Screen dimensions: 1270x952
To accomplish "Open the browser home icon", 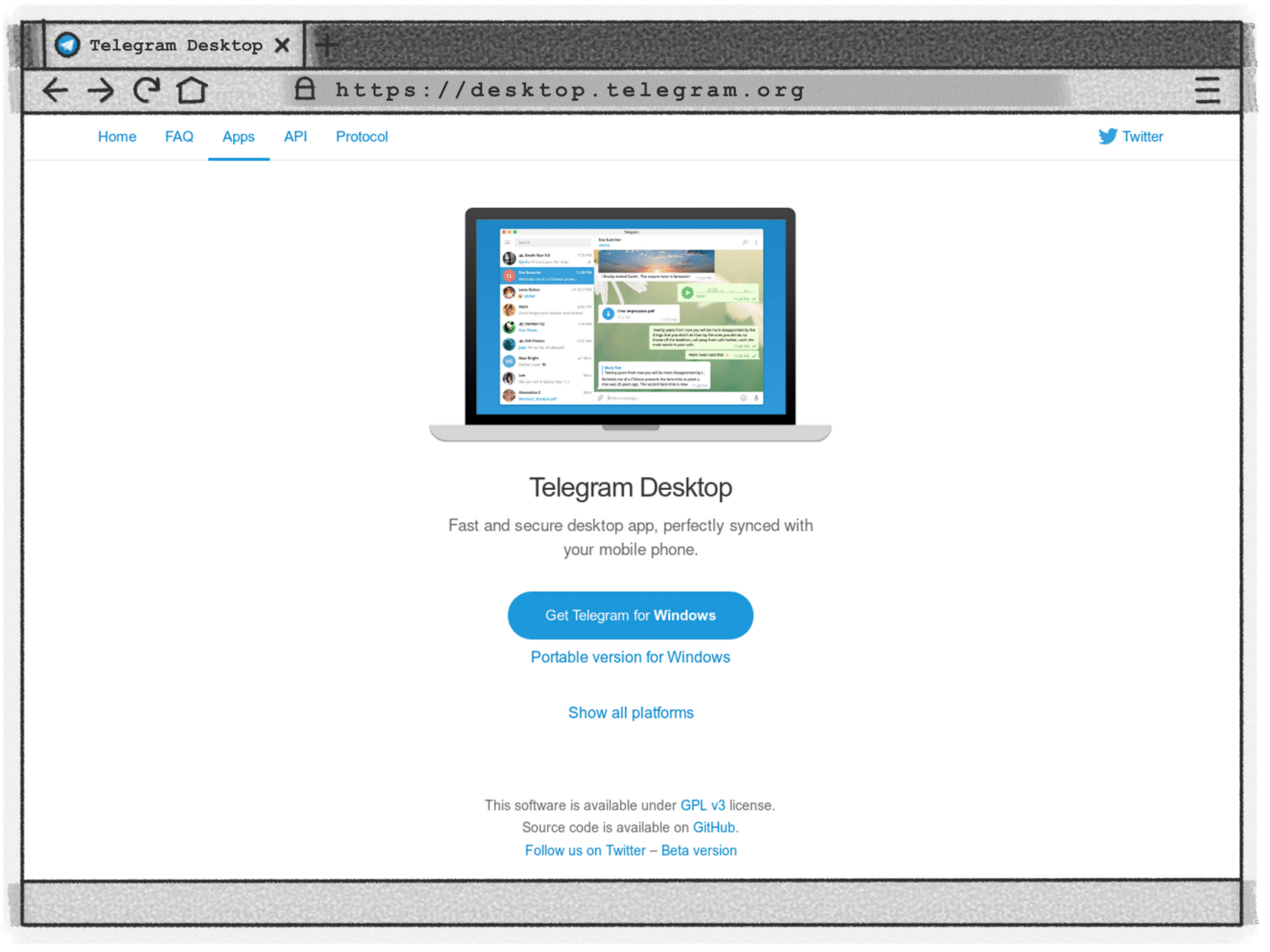I will coord(192,90).
